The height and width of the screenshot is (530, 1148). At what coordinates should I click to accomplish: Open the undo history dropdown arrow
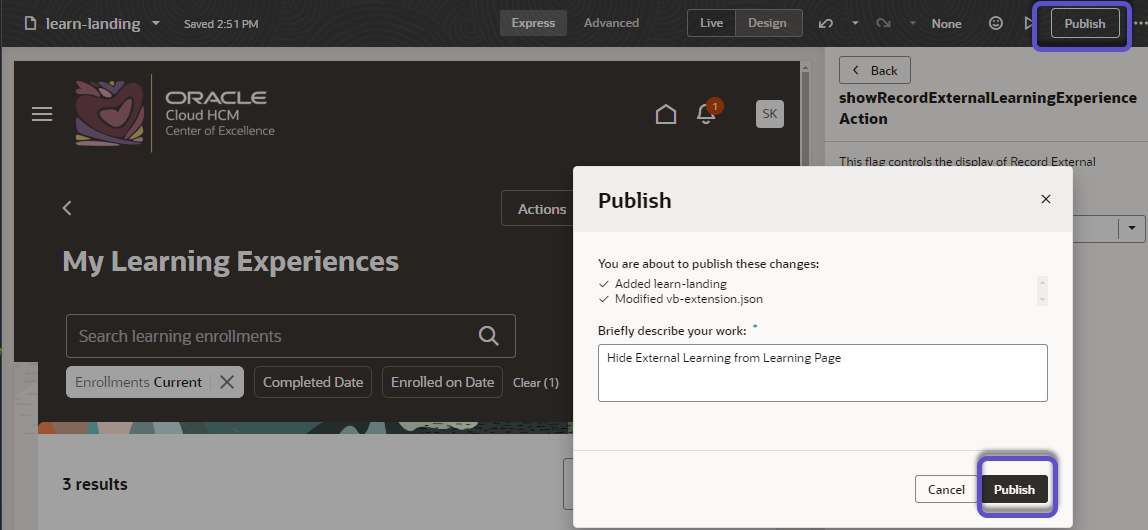tap(855, 23)
